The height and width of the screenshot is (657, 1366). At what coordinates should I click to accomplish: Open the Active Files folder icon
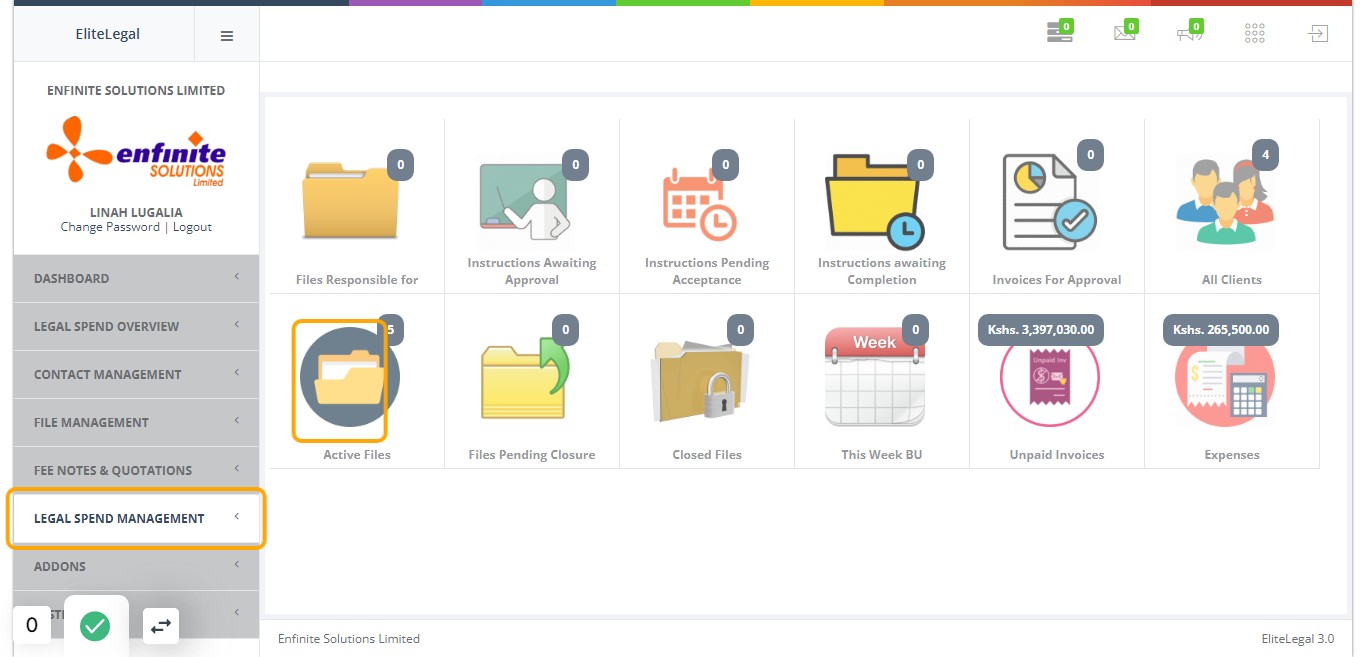pos(349,378)
